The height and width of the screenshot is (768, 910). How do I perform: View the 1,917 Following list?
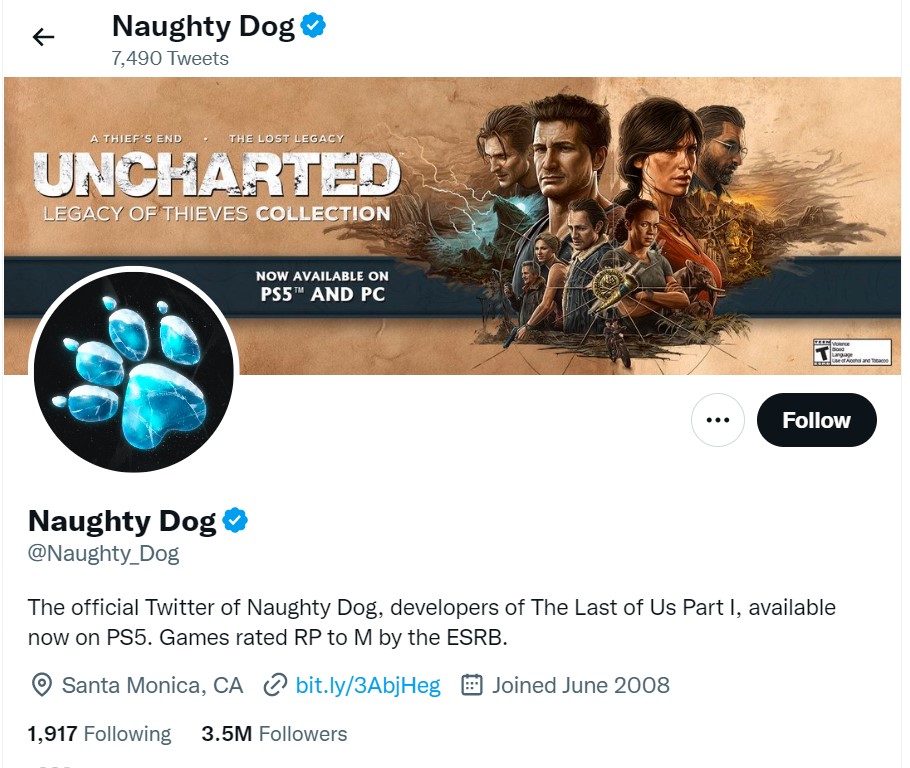(100, 734)
